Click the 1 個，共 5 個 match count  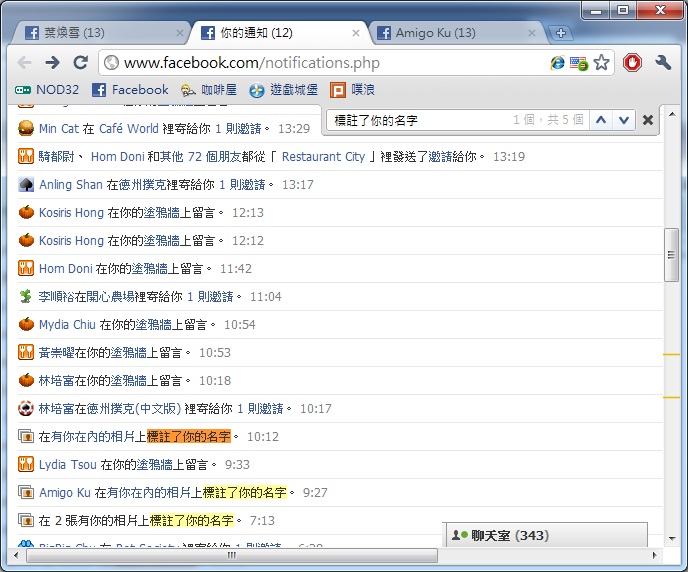pyautogui.click(x=548, y=120)
